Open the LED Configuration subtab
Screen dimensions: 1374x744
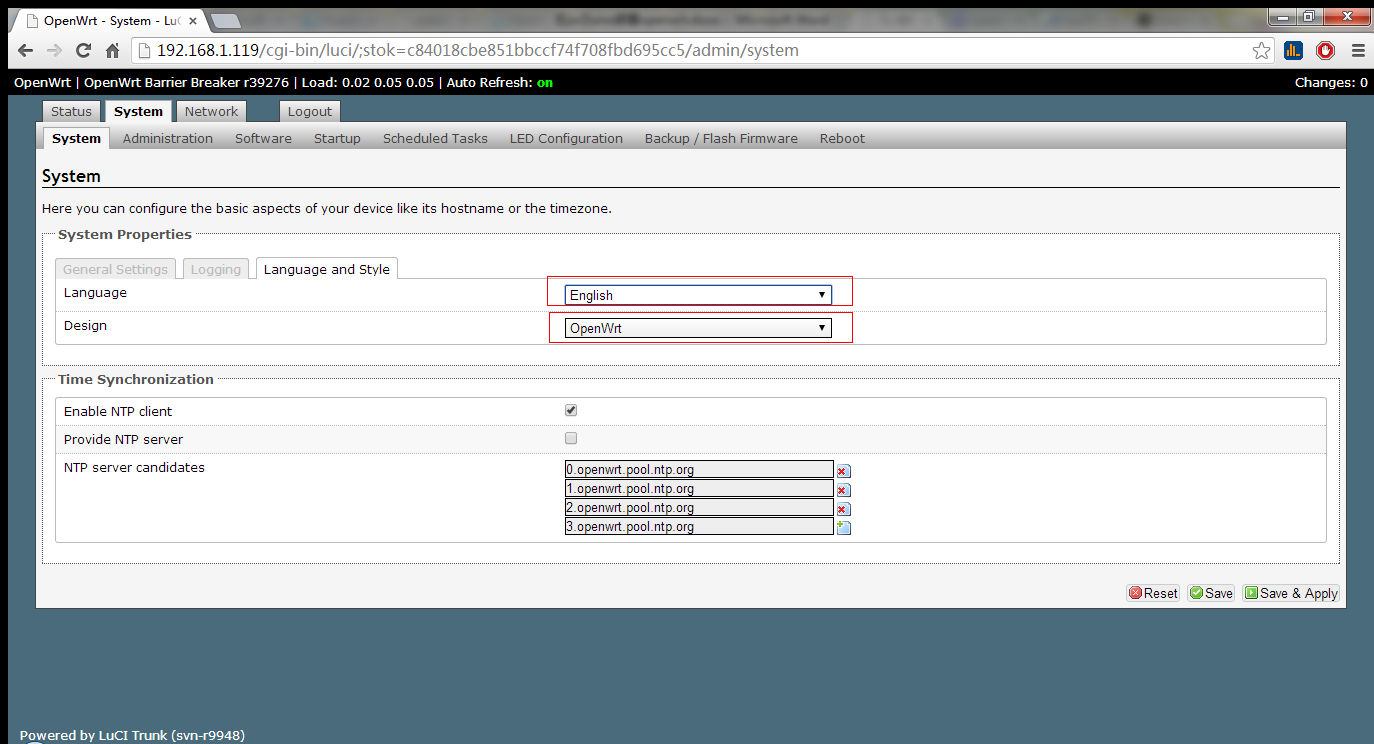[x=566, y=138]
